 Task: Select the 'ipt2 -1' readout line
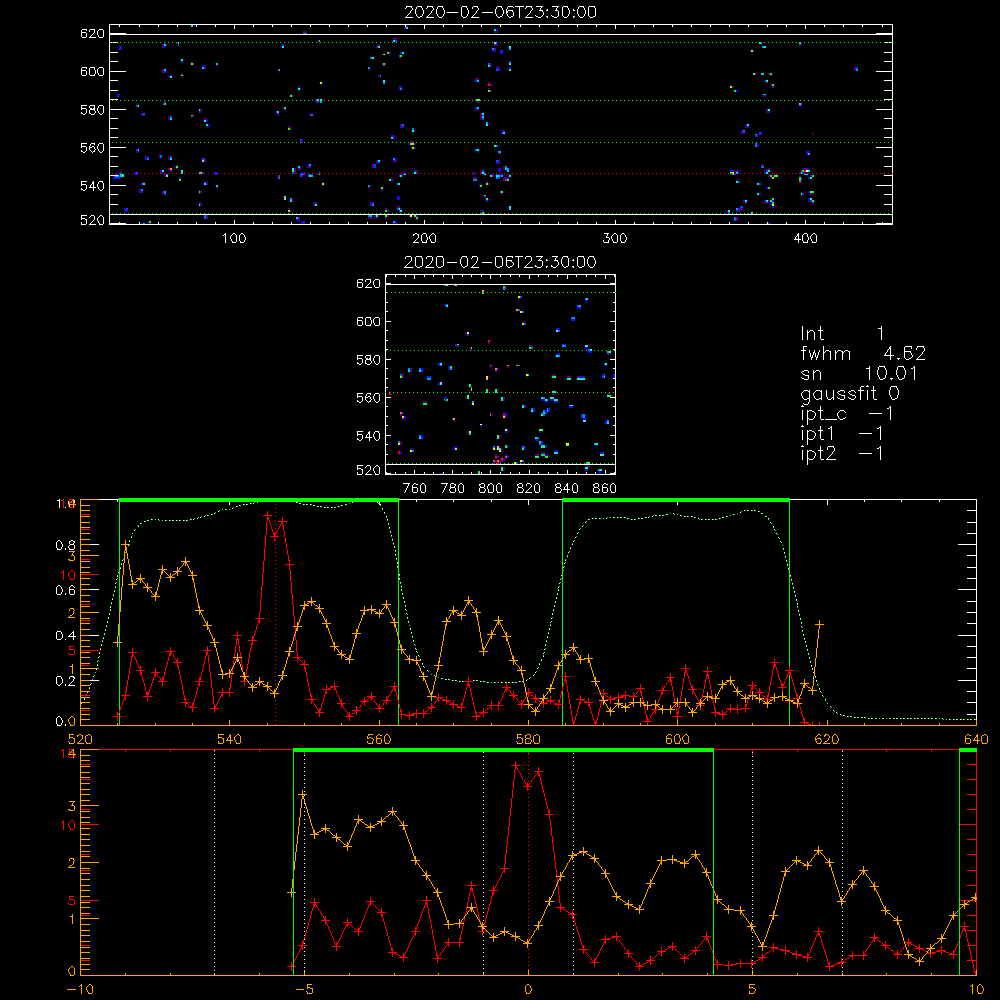point(842,453)
